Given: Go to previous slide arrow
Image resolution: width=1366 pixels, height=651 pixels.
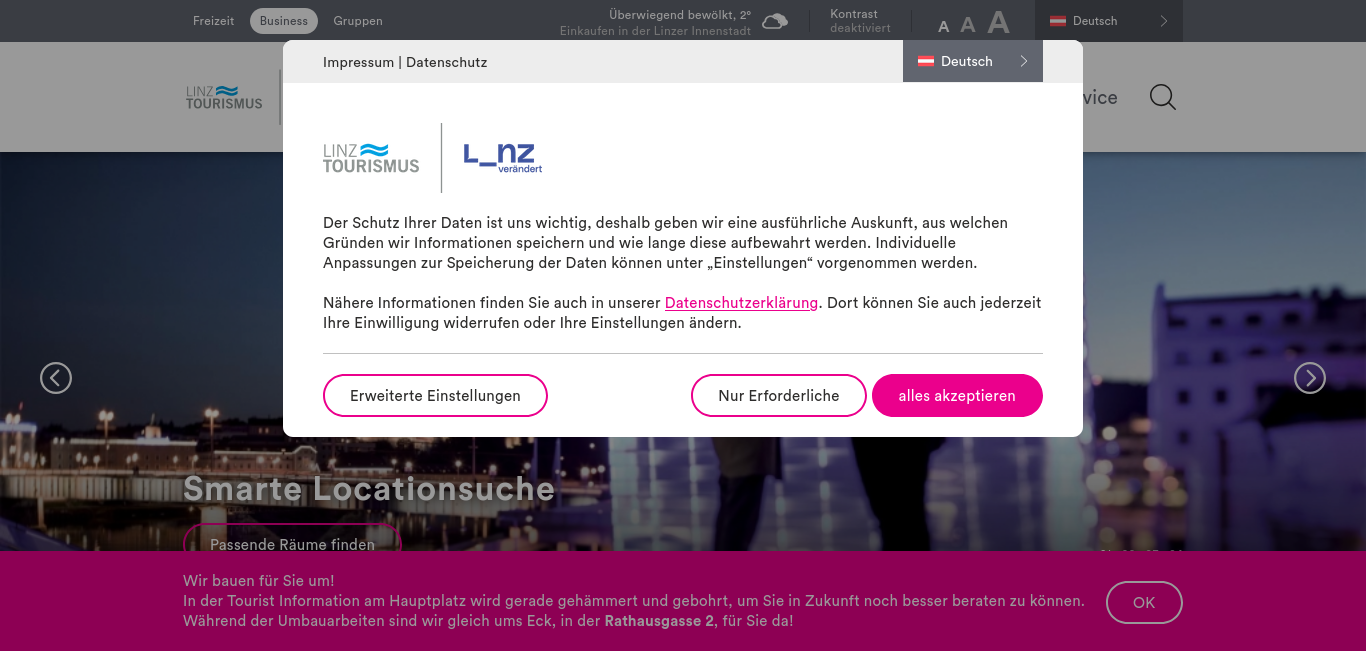Looking at the screenshot, I should pos(56,378).
